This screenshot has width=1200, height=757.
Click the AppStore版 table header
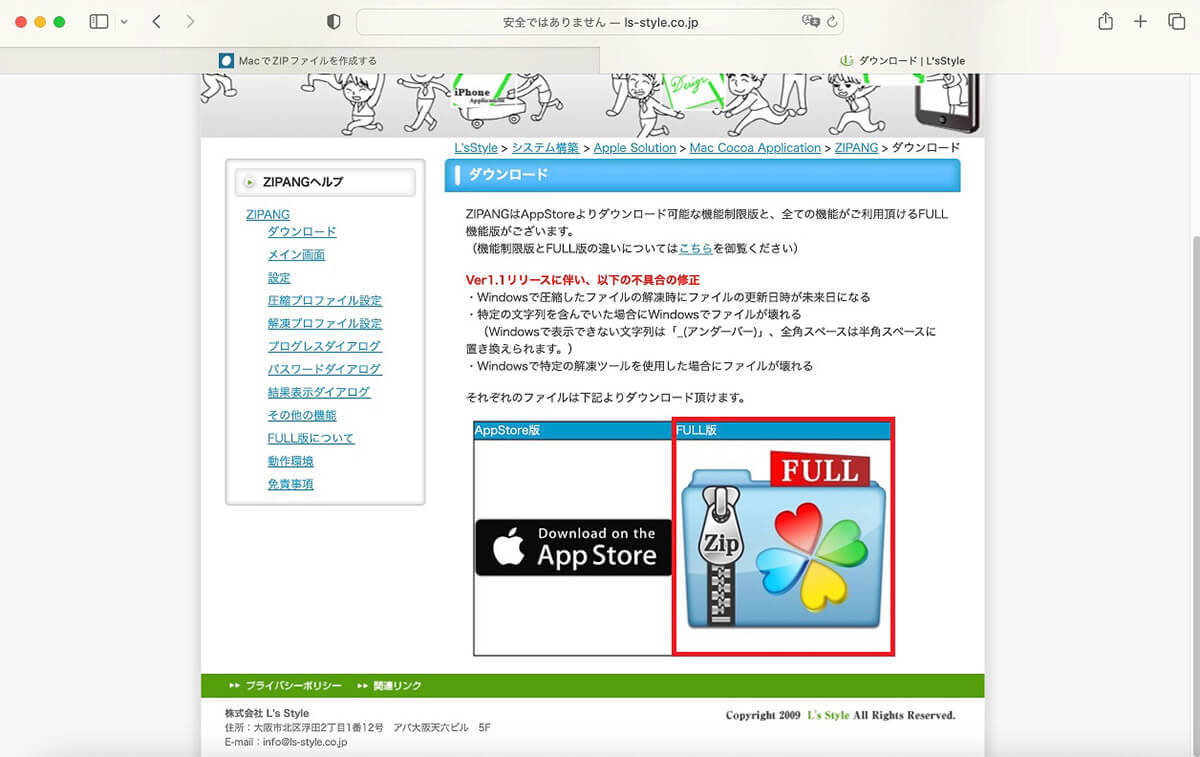[x=573, y=431]
